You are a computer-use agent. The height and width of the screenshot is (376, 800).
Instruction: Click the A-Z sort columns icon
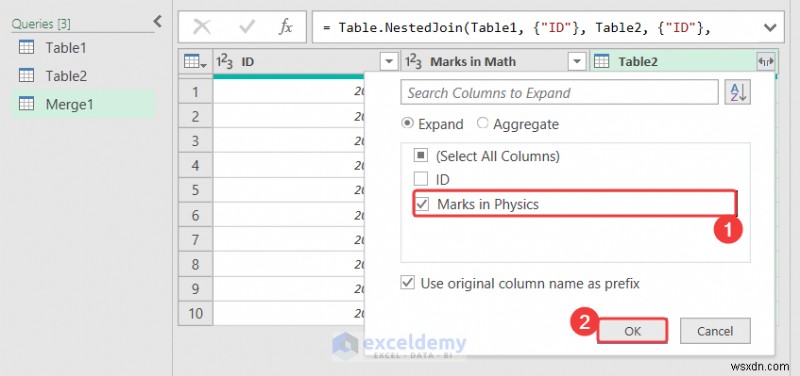[738, 92]
